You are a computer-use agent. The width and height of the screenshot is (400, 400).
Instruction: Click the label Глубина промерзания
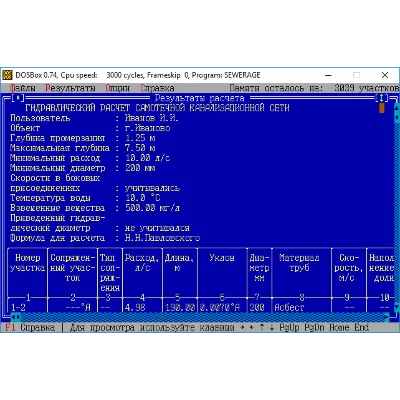point(58,138)
